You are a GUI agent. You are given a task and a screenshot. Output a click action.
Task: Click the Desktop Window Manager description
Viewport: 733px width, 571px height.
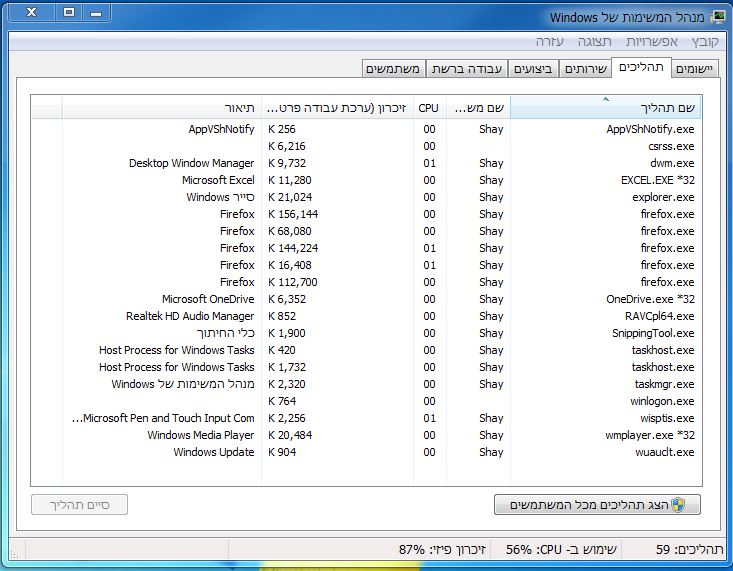click(x=192, y=163)
